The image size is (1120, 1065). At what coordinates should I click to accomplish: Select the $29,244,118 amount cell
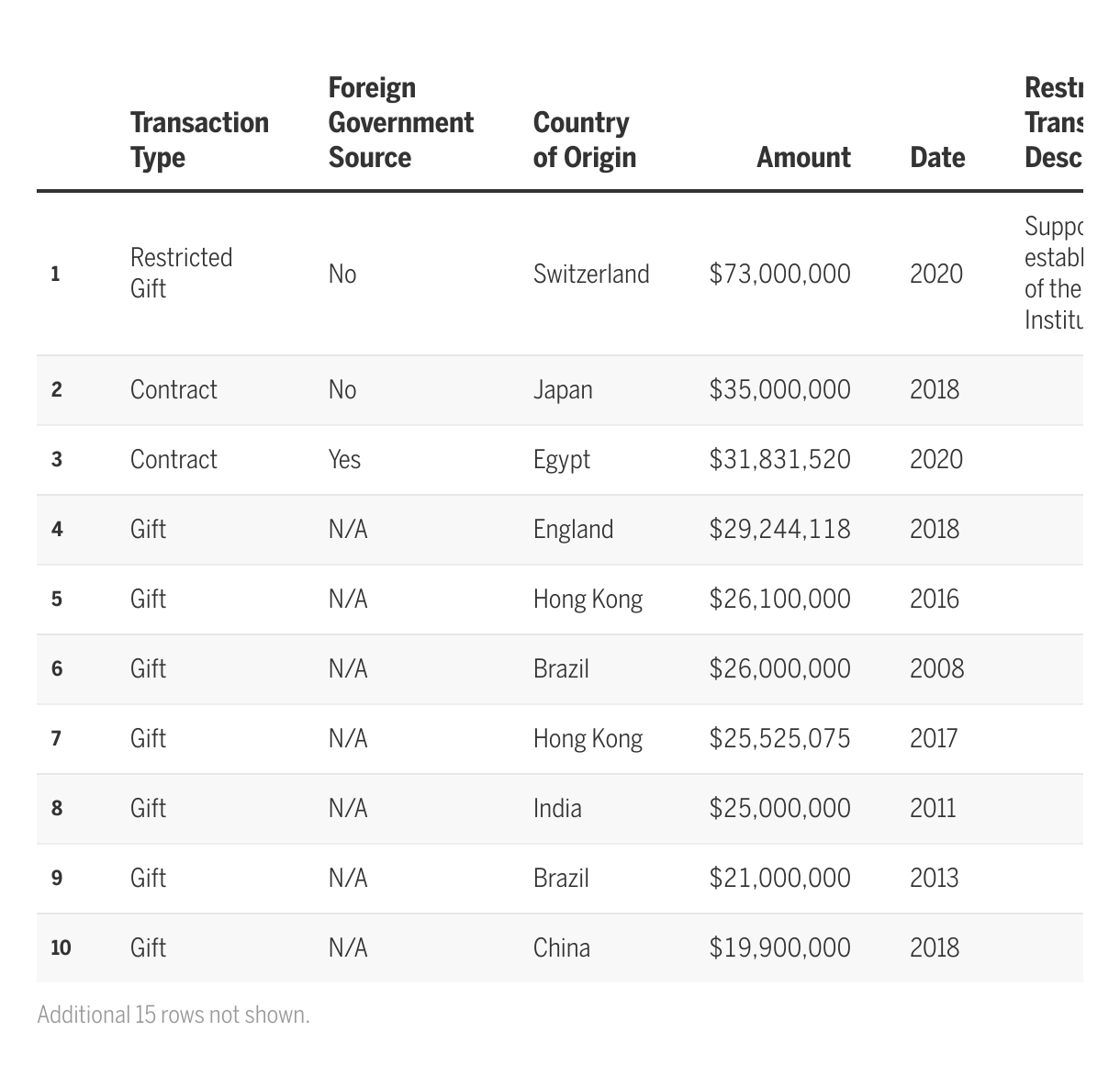(x=779, y=529)
